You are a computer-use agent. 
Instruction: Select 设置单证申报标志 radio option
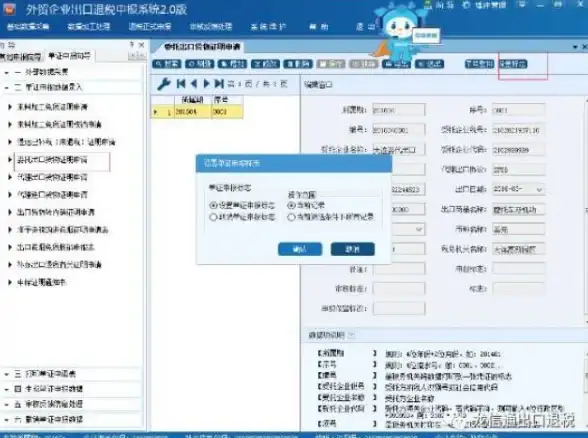pos(213,205)
